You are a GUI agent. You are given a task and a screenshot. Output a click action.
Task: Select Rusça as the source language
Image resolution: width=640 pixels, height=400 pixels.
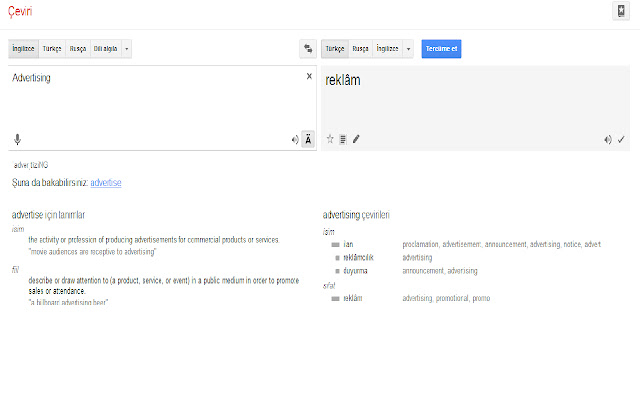(x=78, y=49)
